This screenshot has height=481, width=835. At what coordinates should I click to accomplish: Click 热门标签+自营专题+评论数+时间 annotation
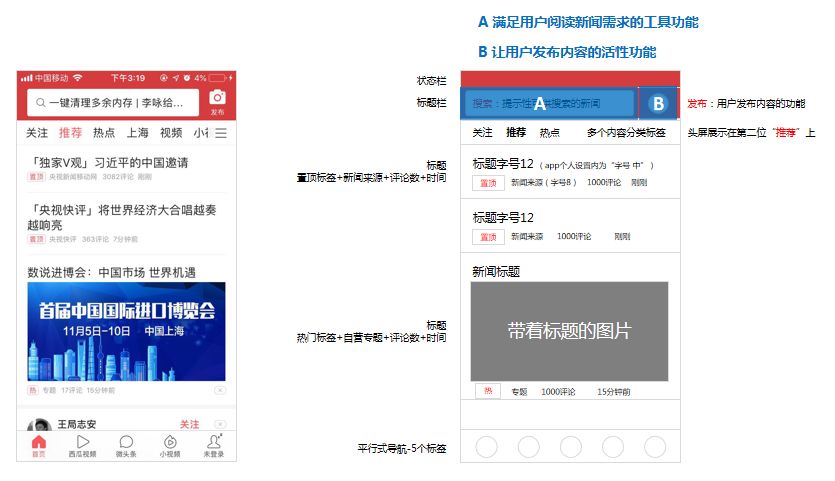(x=371, y=337)
